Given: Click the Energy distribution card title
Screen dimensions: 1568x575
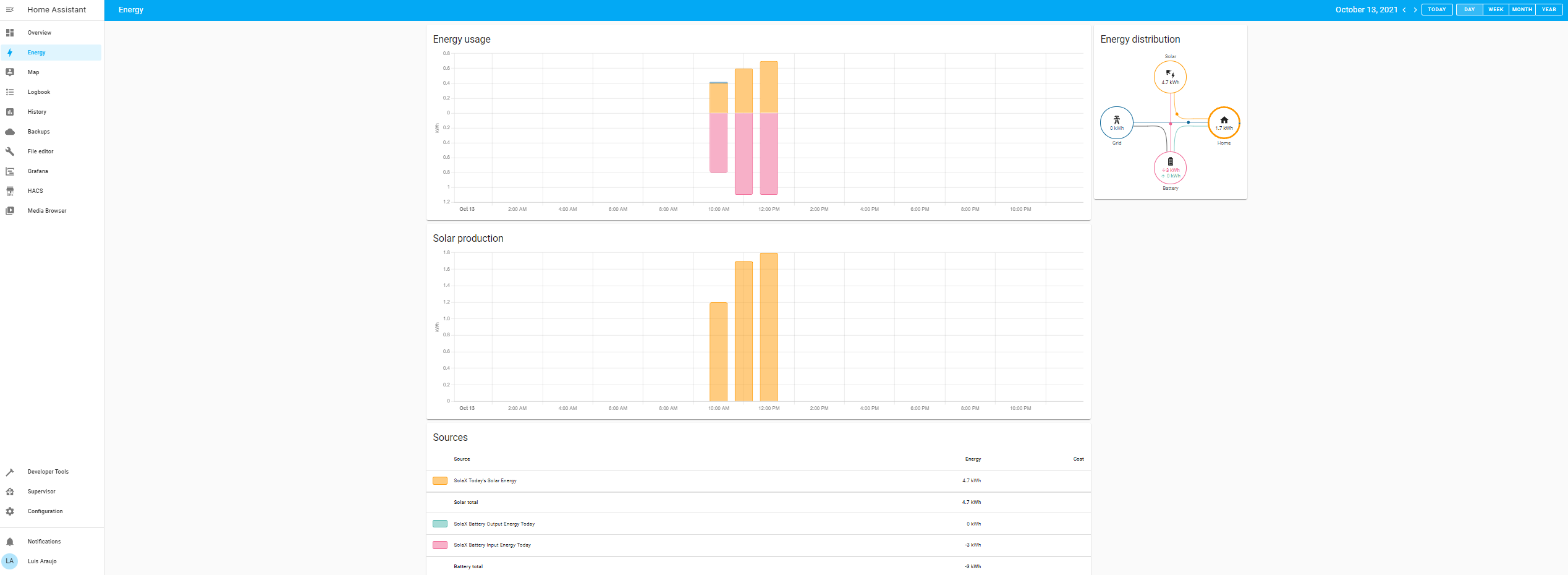Looking at the screenshot, I should tap(1140, 40).
